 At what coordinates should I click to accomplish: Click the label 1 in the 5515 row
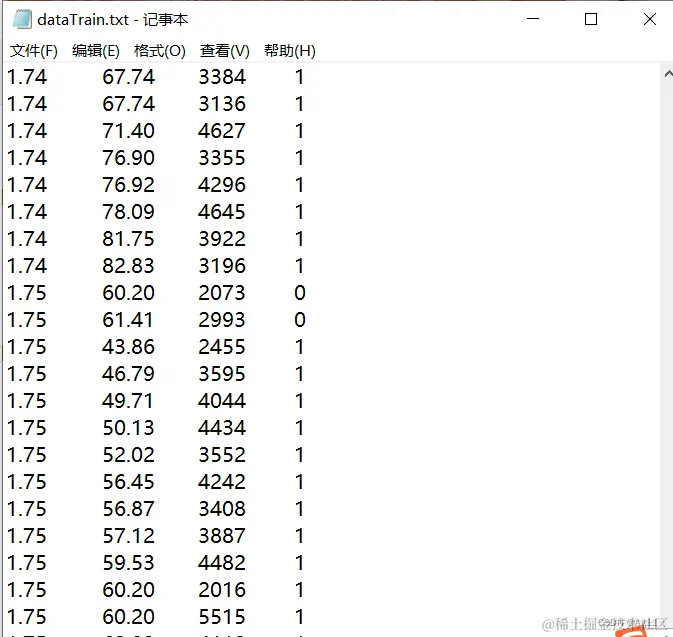(300, 617)
